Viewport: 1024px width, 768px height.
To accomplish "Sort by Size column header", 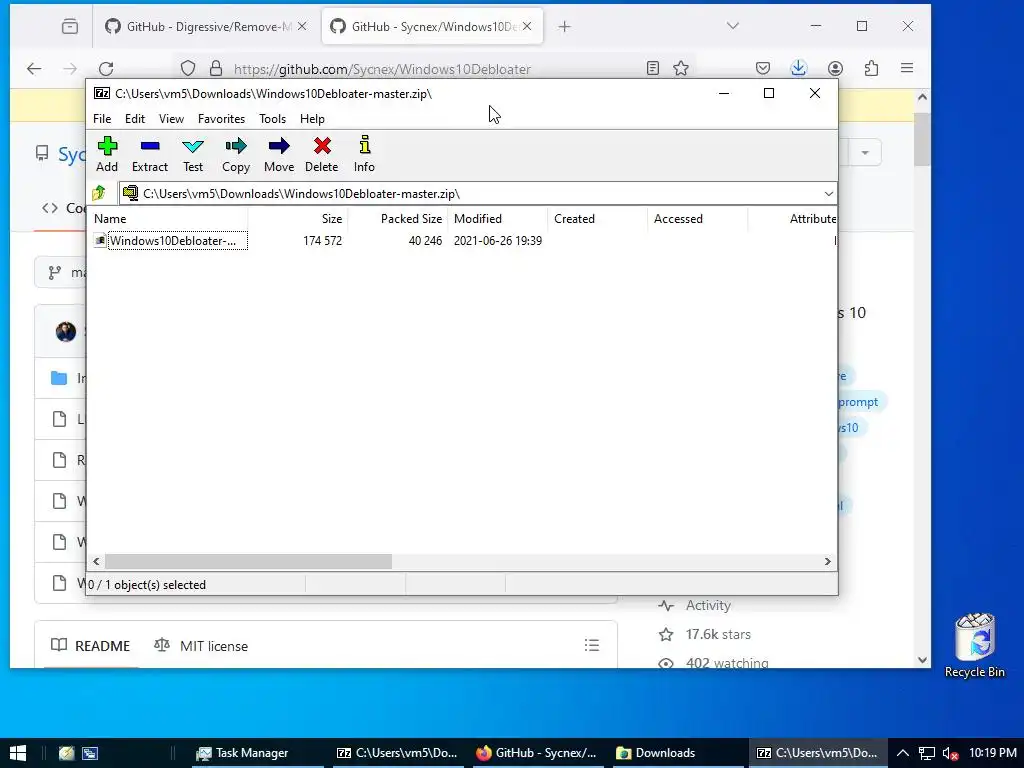I will 298,219.
